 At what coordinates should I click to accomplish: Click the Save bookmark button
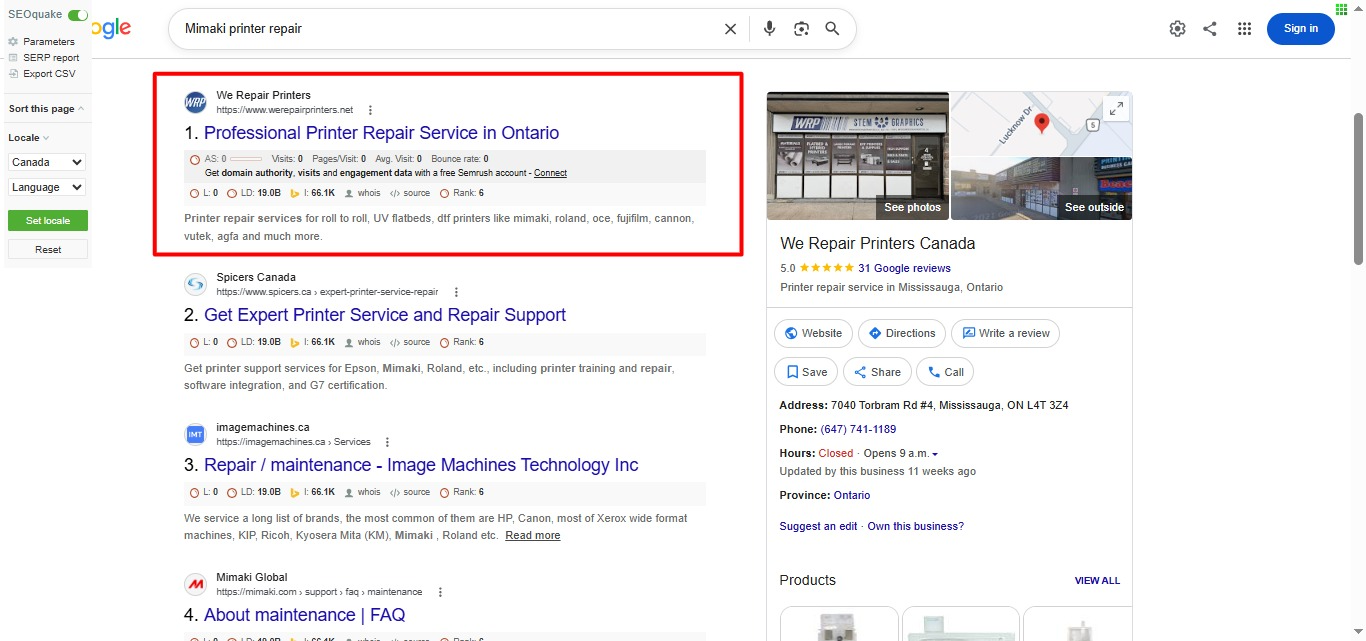pos(806,372)
